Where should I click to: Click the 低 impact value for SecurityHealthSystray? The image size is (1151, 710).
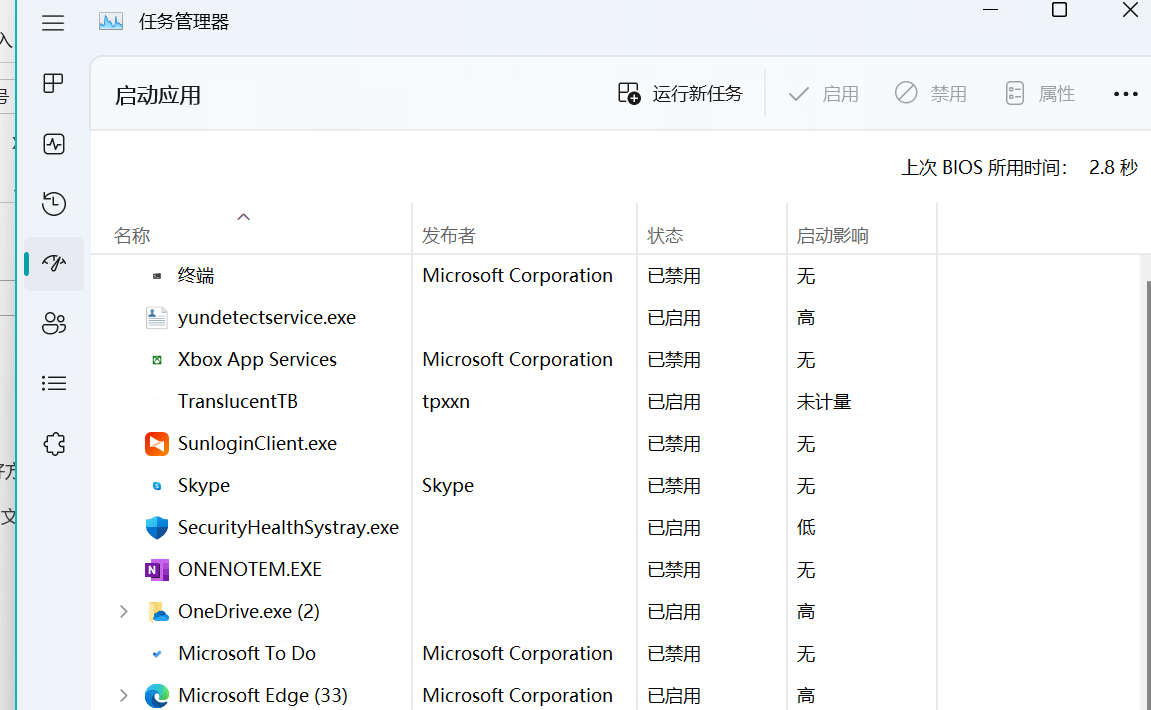(806, 527)
